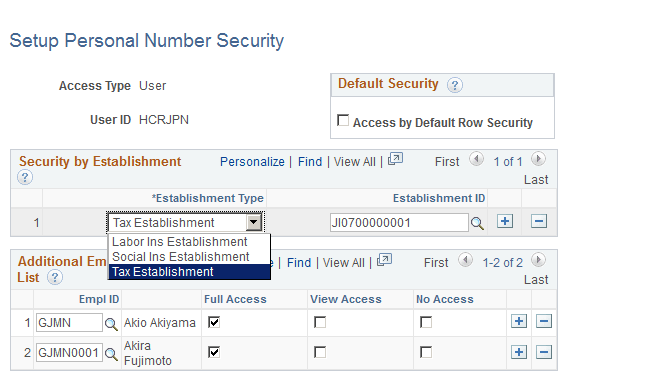Screen dimensions: 663x381
Task: Find in Security by Establishment grid
Action: pos(310,162)
